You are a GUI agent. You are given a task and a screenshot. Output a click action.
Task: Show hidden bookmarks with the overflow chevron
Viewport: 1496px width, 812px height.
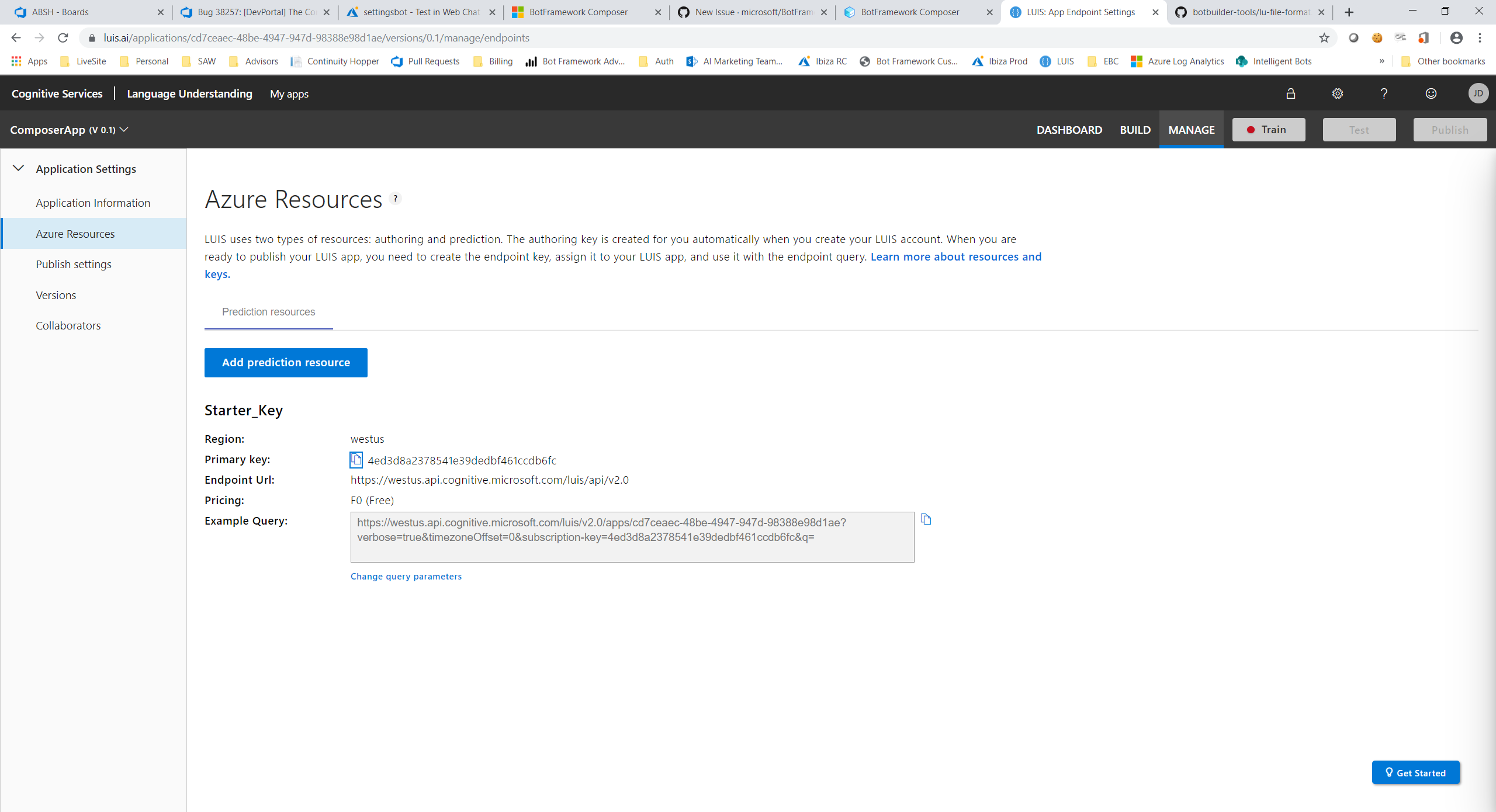coord(1382,61)
